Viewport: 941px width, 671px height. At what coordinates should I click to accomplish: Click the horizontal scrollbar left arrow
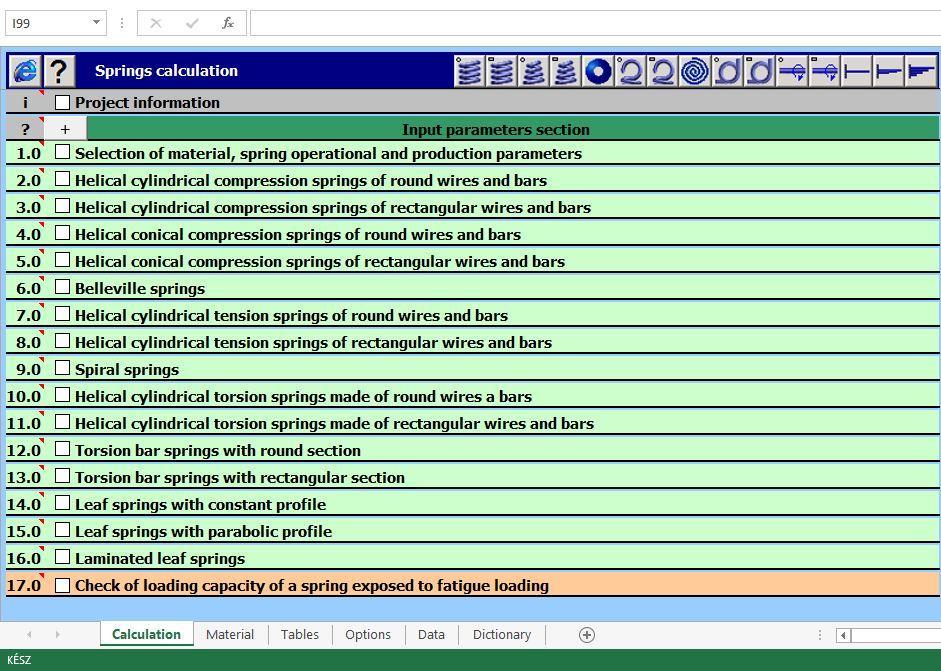coord(843,635)
